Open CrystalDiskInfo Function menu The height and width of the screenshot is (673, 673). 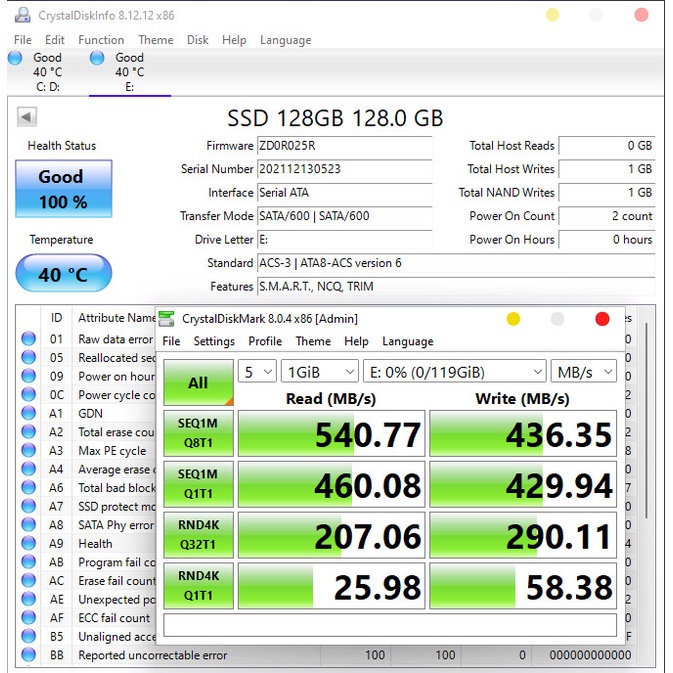[101, 40]
